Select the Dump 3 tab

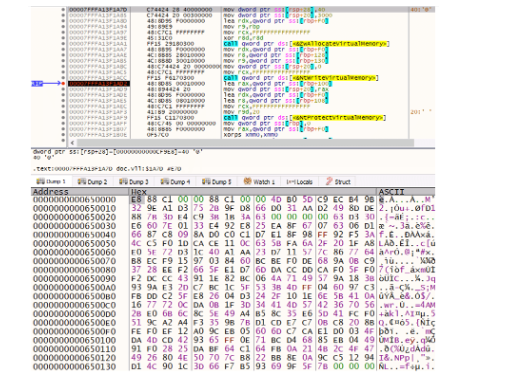[134, 181]
